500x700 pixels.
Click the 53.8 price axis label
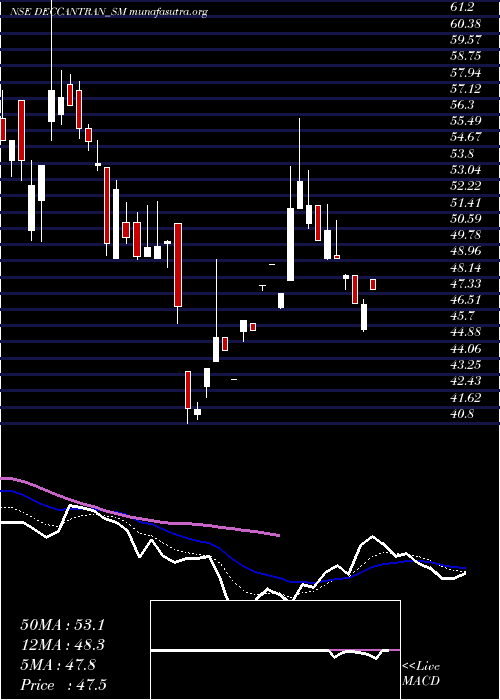coord(463,154)
